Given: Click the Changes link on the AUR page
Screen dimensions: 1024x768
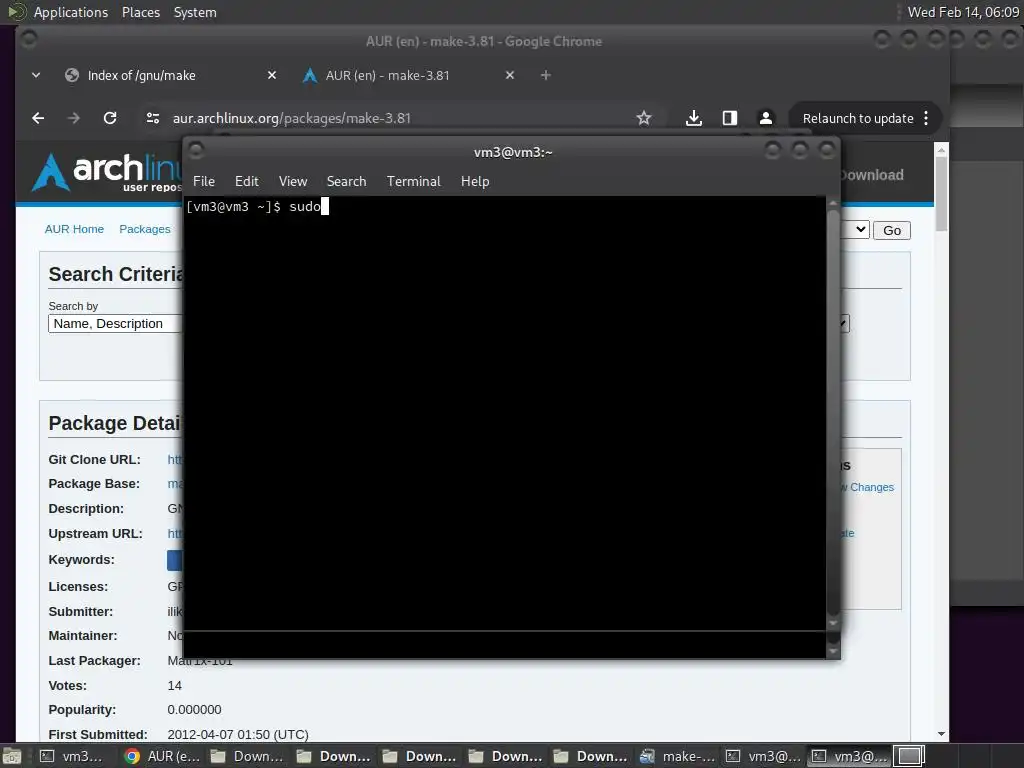Looking at the screenshot, I should tap(871, 487).
